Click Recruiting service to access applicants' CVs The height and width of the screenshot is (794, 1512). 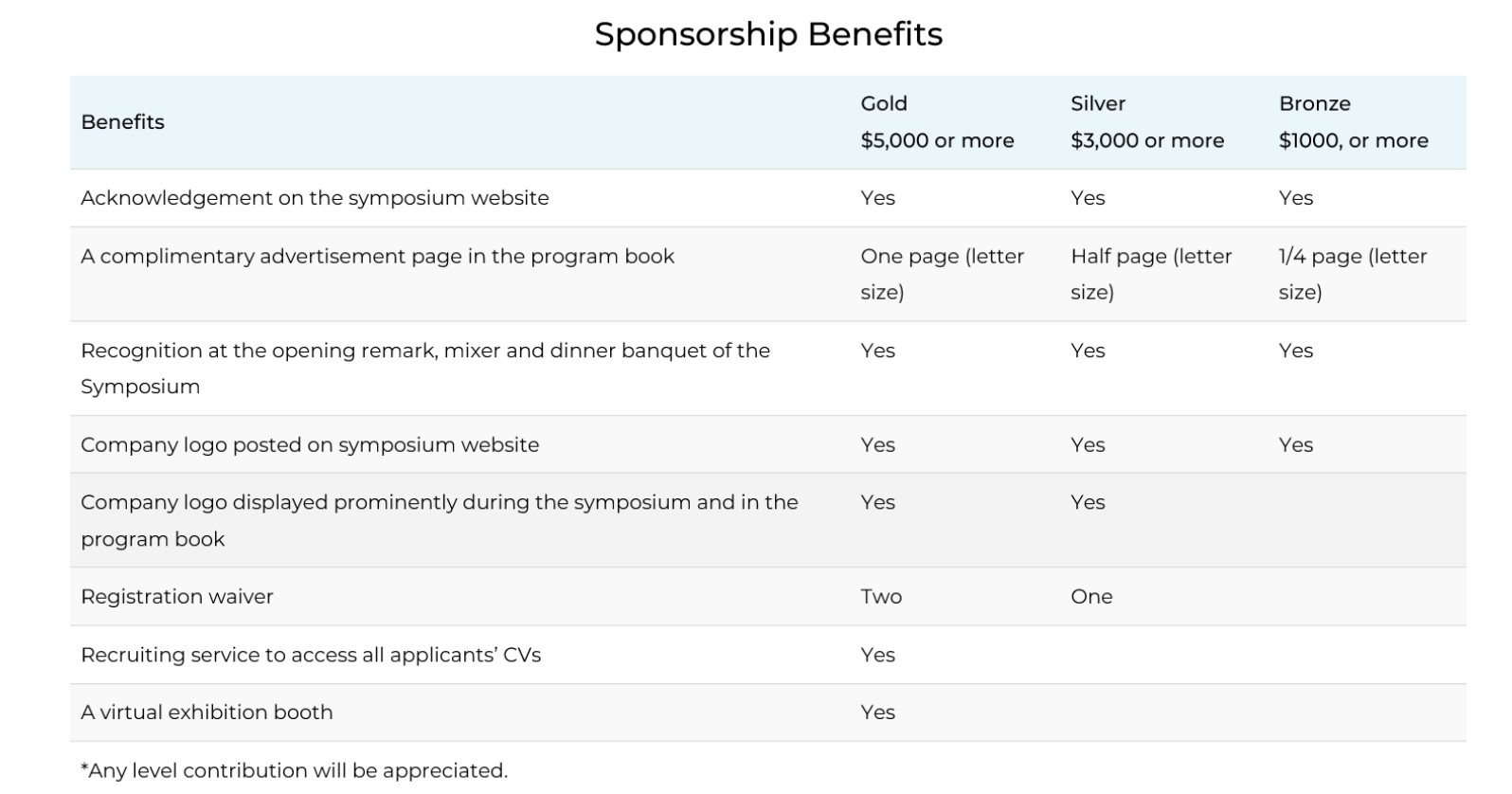click(311, 655)
